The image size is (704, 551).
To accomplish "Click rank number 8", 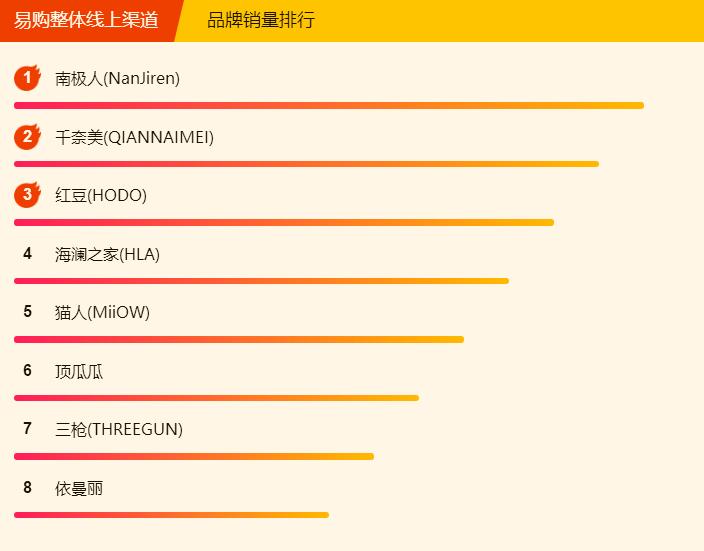I will pos(28,488).
